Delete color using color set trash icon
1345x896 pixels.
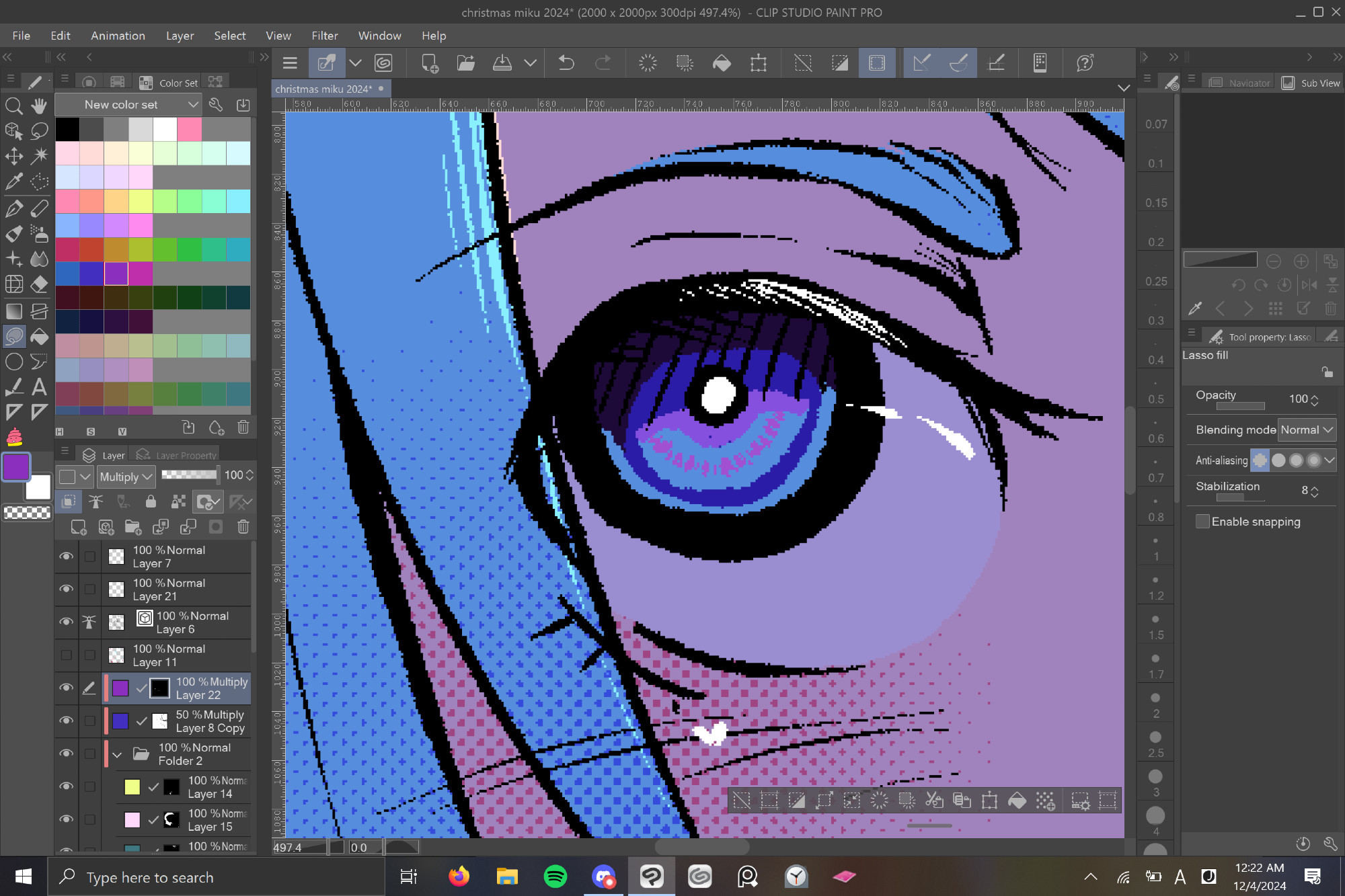tap(243, 427)
